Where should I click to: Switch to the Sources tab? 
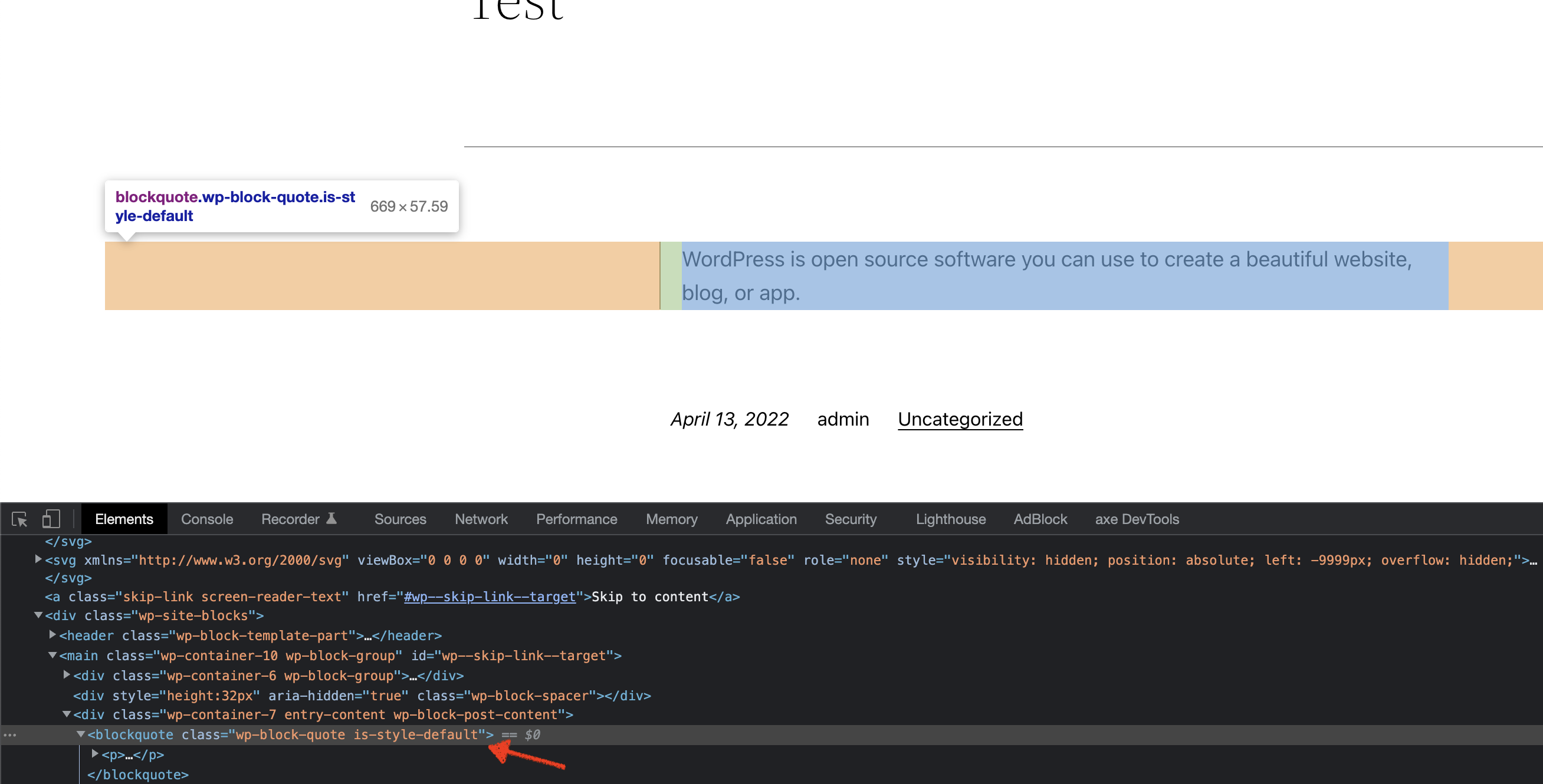(x=400, y=519)
